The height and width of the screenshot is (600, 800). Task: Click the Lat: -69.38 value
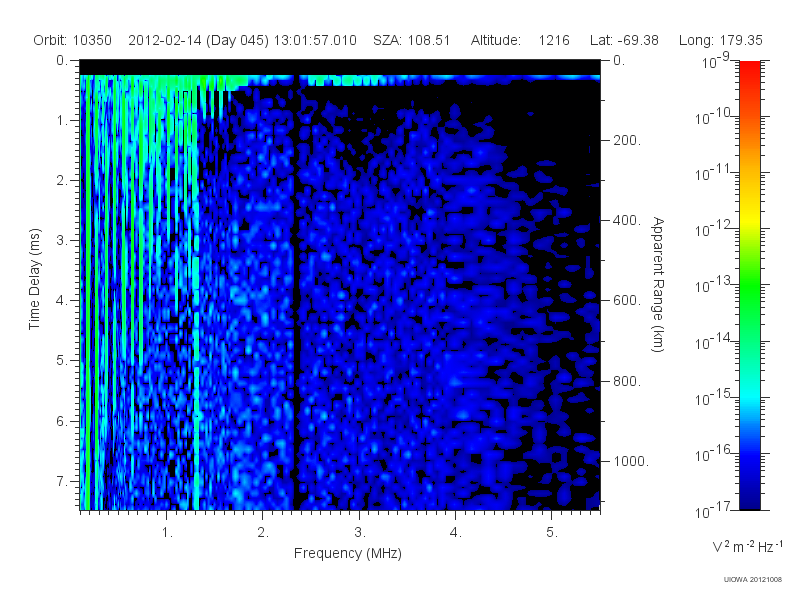(624, 40)
